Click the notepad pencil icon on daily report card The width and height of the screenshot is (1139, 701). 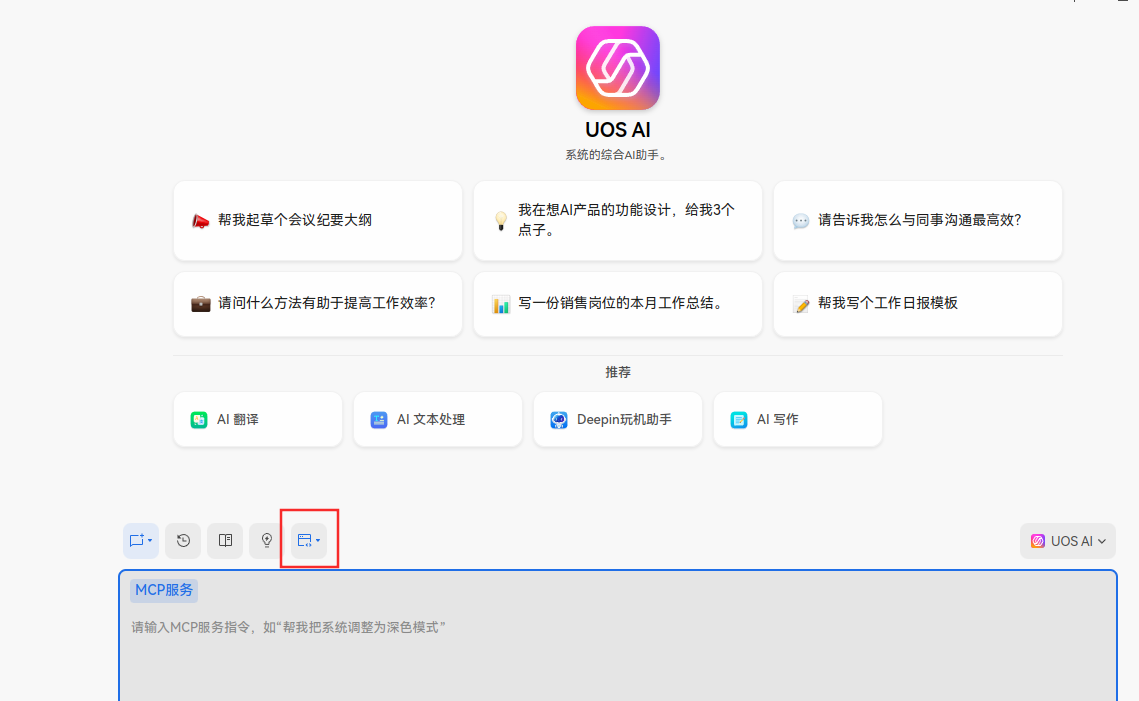[x=800, y=304]
